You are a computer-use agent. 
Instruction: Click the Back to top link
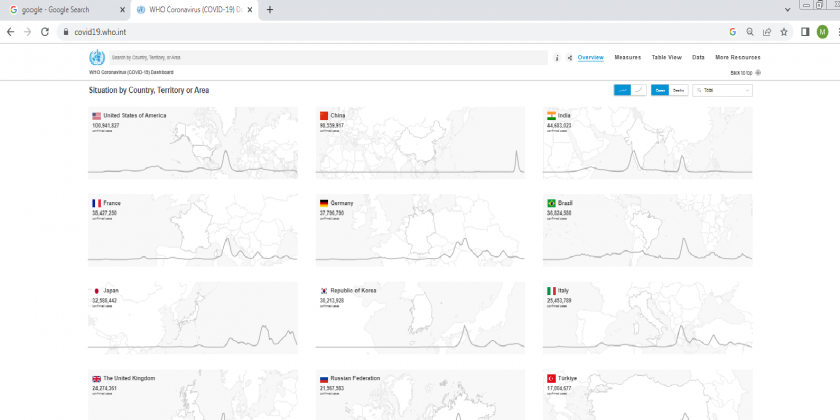pos(745,73)
